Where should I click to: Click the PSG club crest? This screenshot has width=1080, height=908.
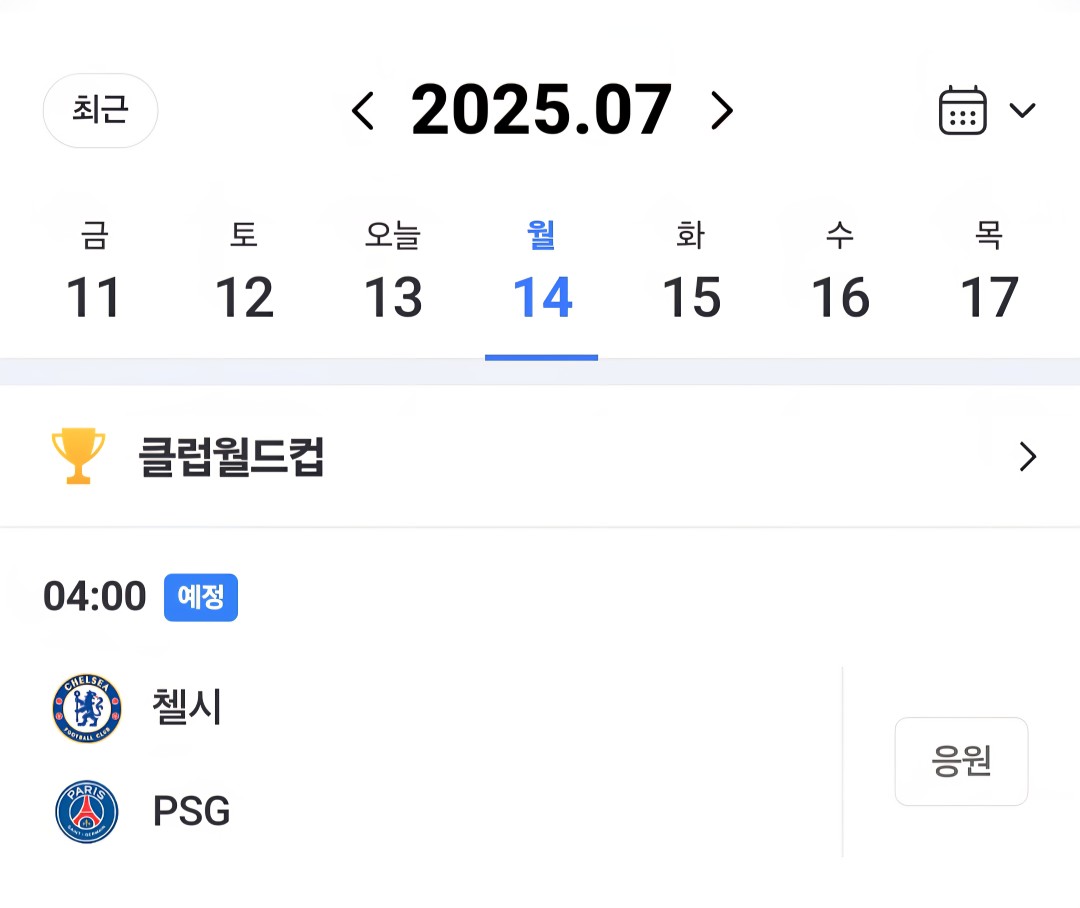click(87, 811)
